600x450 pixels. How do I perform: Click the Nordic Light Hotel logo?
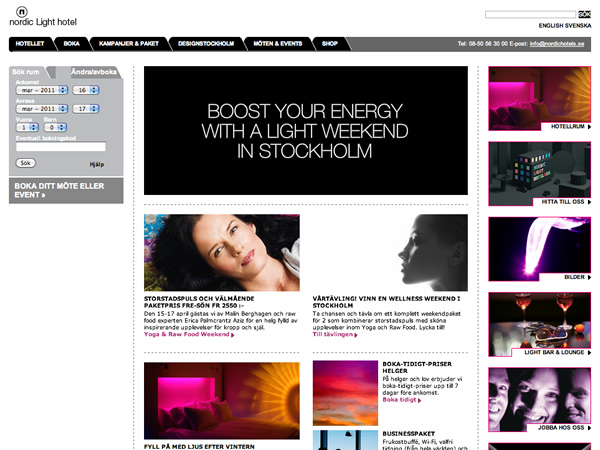(x=41, y=15)
